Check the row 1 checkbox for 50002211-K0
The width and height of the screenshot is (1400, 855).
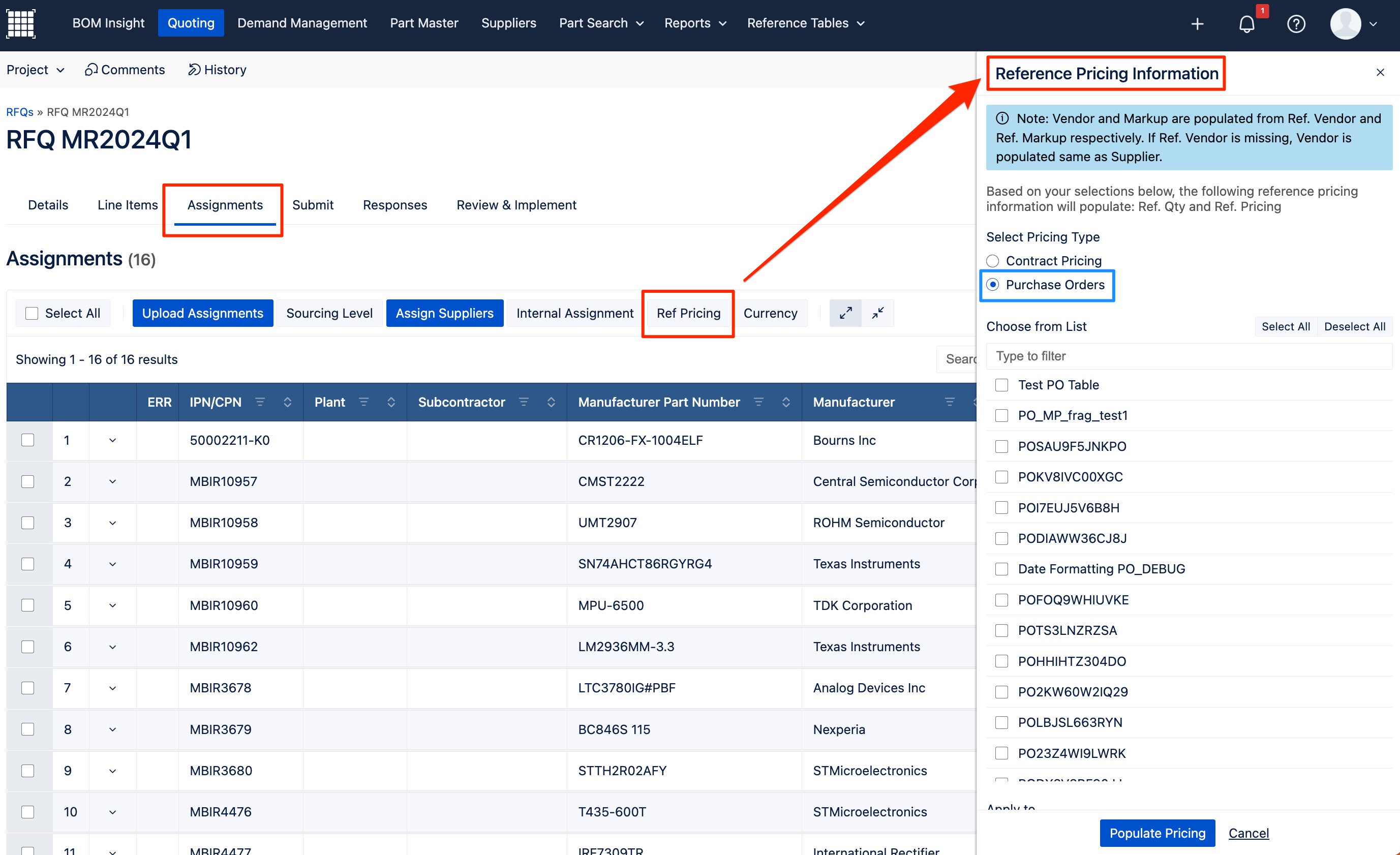27,440
